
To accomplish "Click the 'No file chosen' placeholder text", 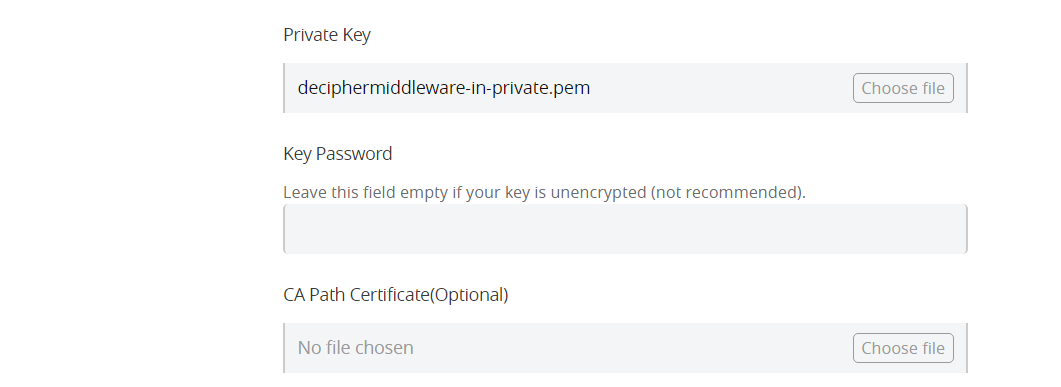I will point(355,348).
